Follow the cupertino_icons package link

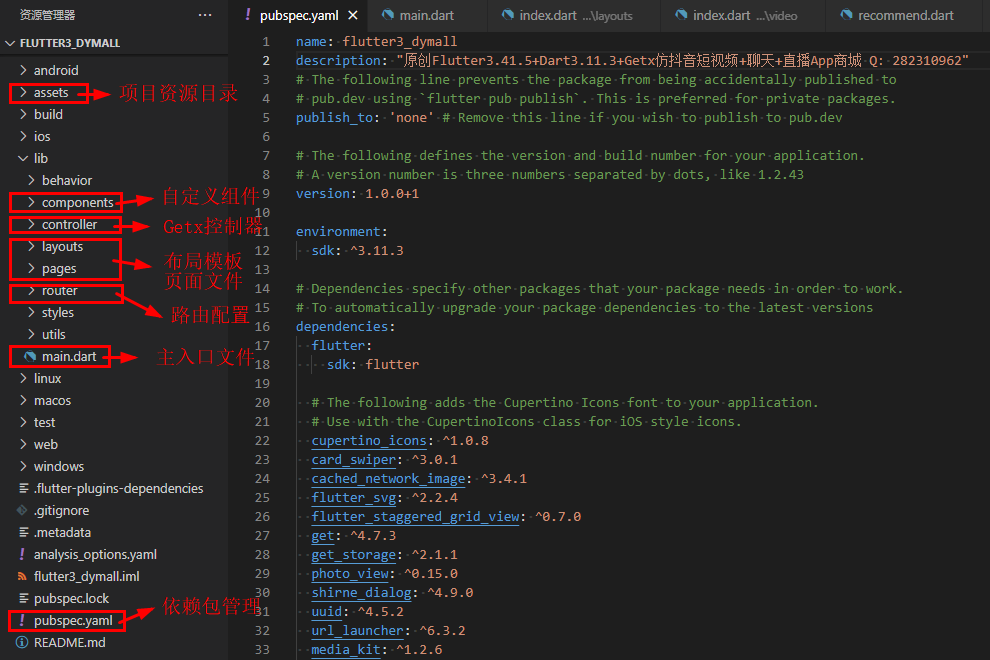[369, 440]
